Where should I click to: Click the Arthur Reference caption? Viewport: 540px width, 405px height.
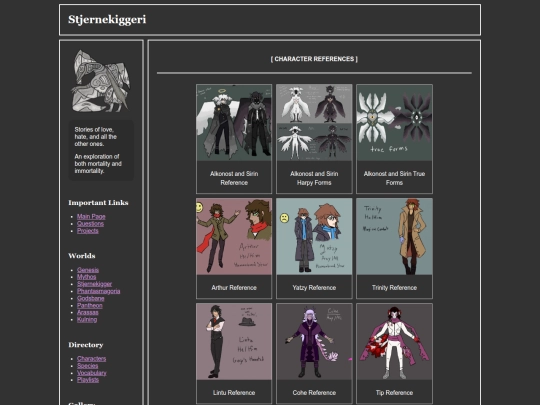tap(234, 288)
